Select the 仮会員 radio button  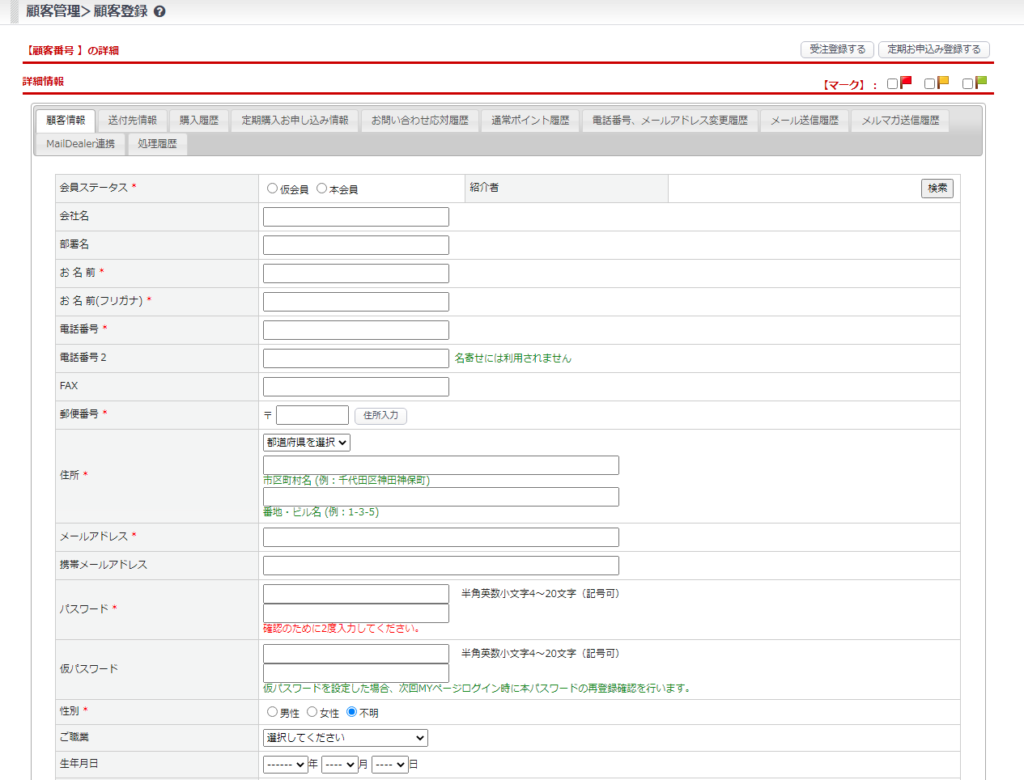272,189
